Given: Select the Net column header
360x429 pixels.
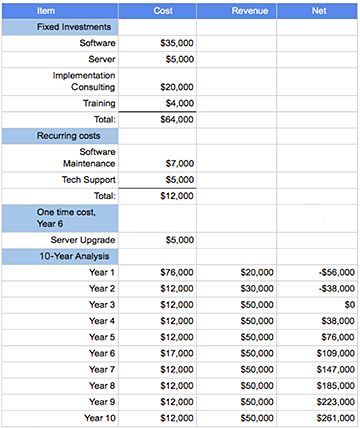Looking at the screenshot, I should click(317, 11).
